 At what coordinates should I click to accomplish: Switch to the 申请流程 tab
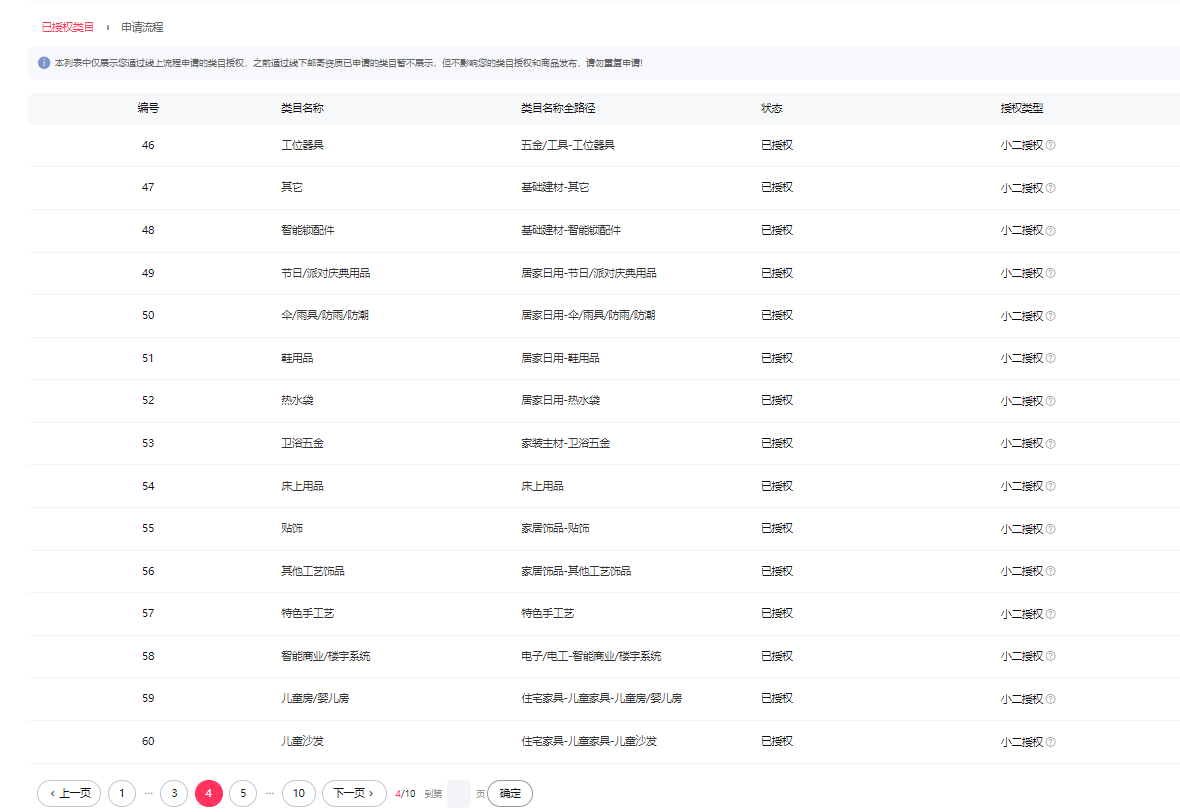pos(142,27)
